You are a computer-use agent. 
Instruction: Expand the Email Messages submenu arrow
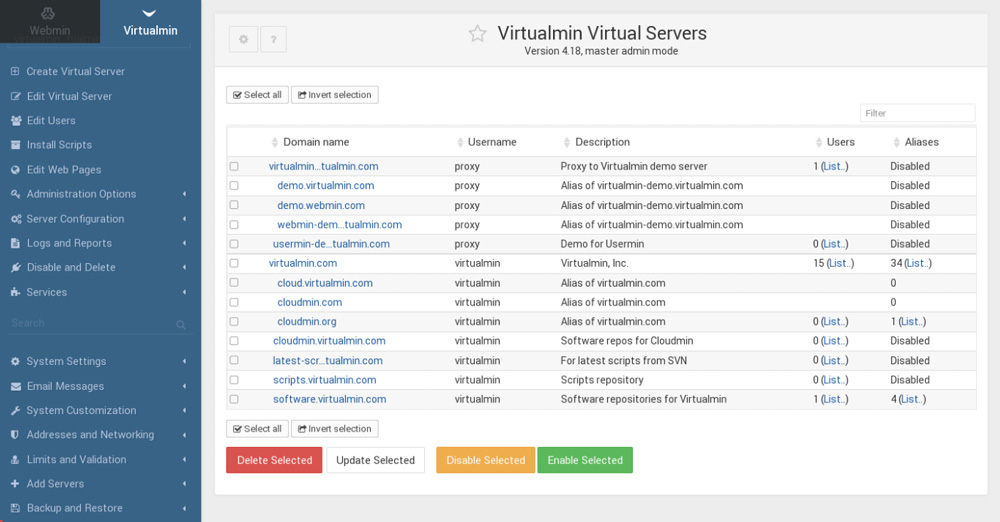click(184, 386)
